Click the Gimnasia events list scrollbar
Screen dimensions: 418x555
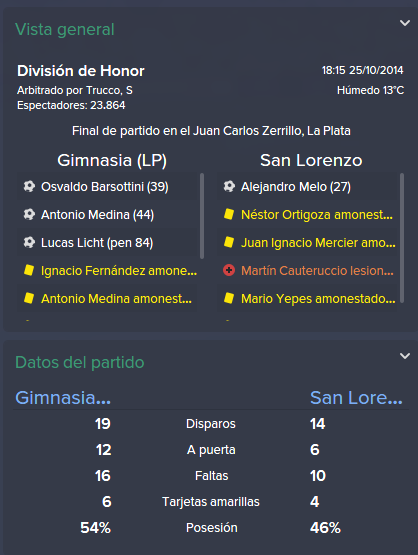(202, 216)
